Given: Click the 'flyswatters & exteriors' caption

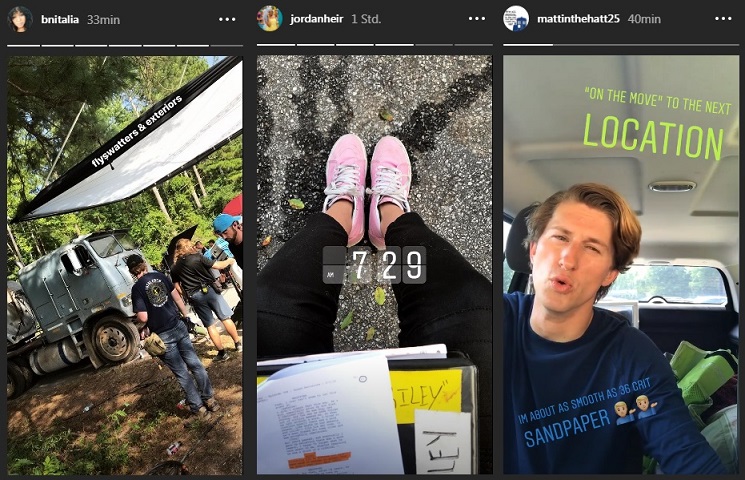Looking at the screenshot, I should click(137, 131).
